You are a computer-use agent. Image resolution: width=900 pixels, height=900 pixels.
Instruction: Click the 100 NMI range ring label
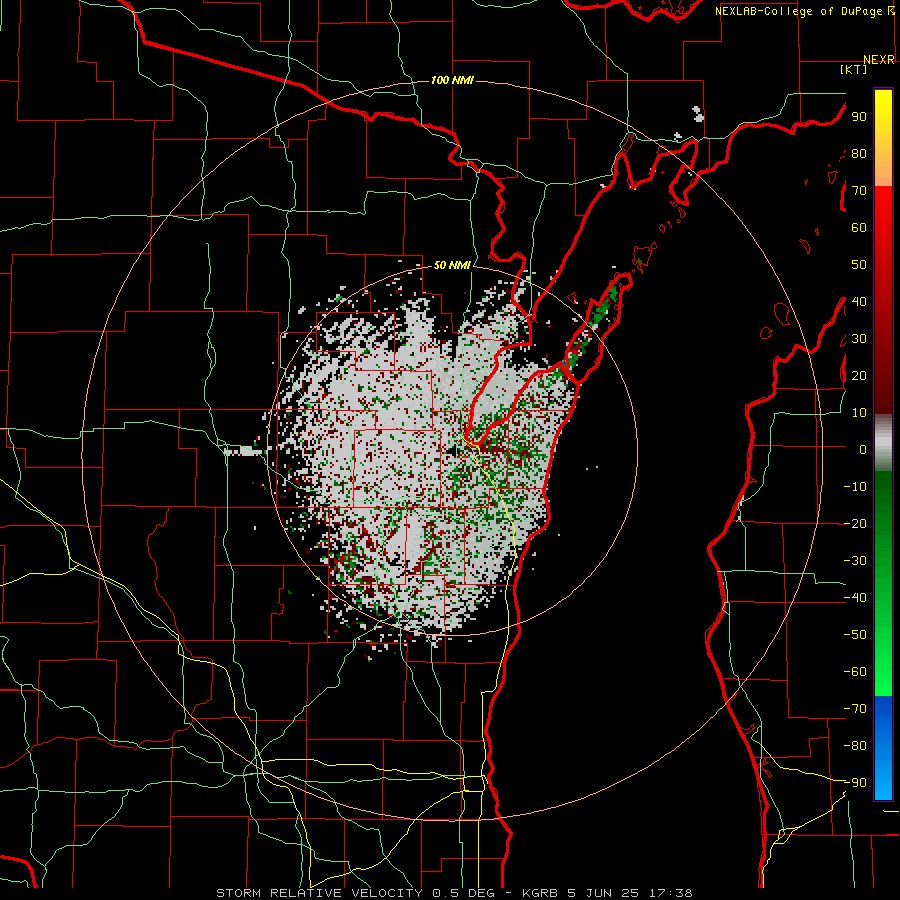tap(452, 80)
